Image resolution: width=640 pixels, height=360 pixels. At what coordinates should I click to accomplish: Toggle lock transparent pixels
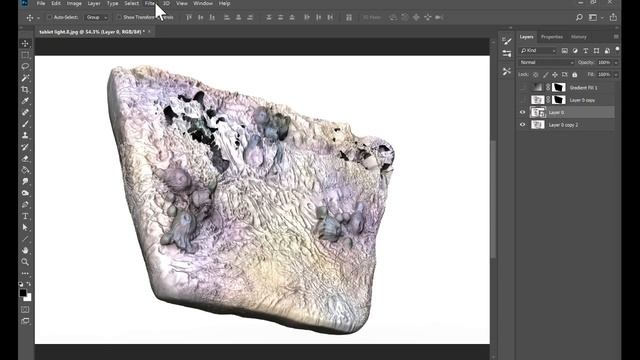[x=536, y=75]
